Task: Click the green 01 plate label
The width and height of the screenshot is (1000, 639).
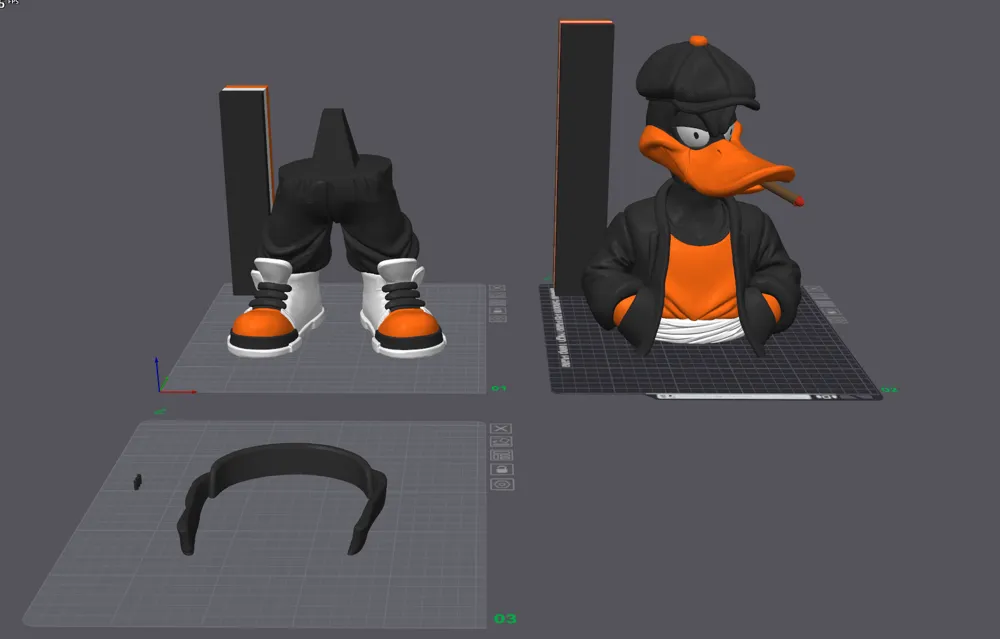Action: (499, 388)
